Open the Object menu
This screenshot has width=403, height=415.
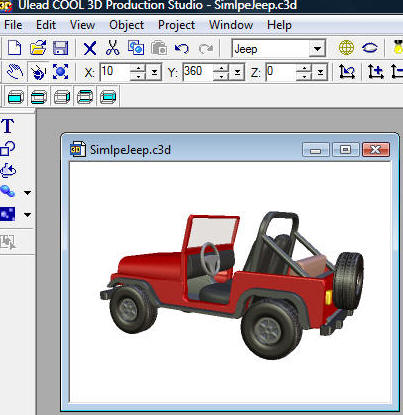(126, 25)
